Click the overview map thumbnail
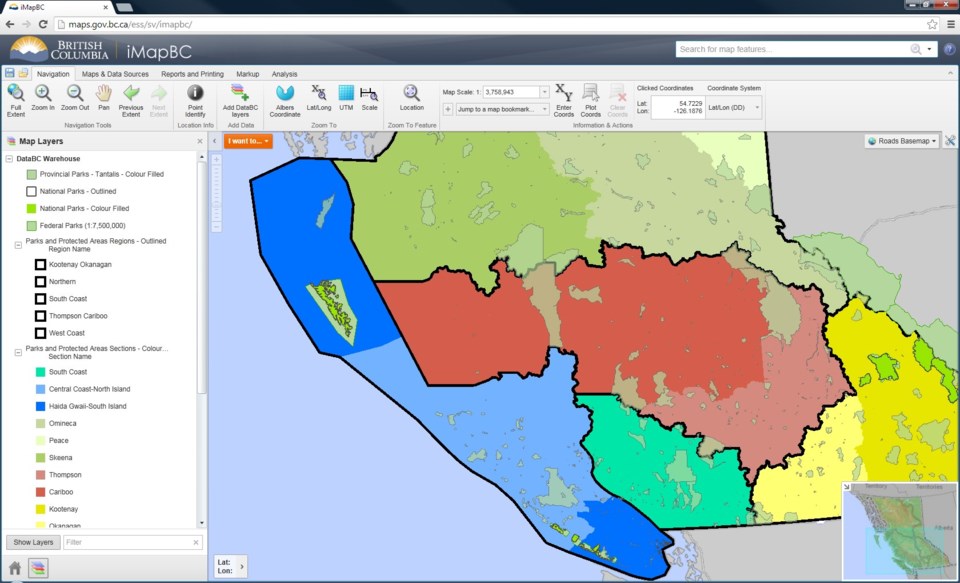The image size is (960, 583). 898,530
